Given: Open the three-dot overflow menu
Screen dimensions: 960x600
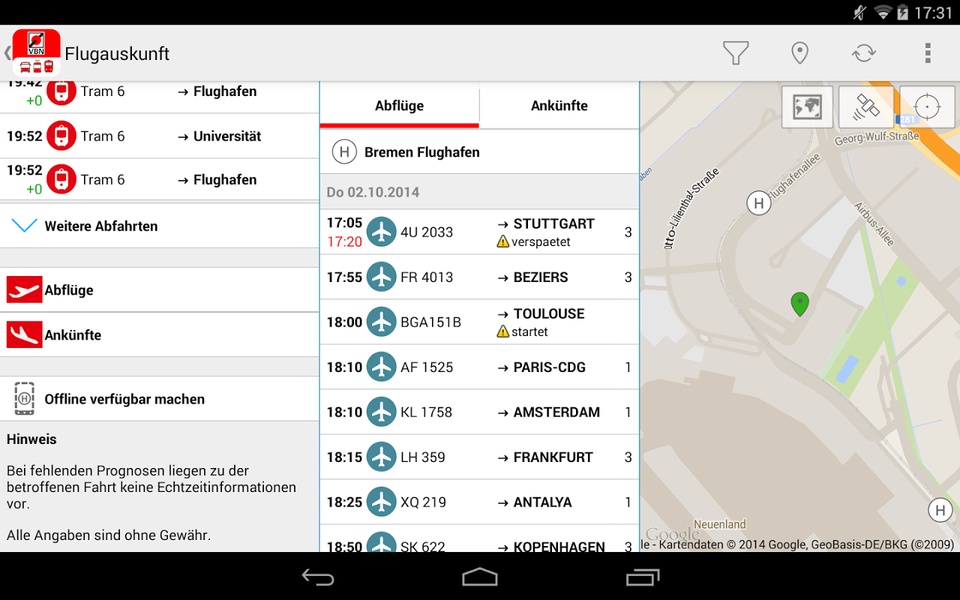Looking at the screenshot, I should click(928, 53).
